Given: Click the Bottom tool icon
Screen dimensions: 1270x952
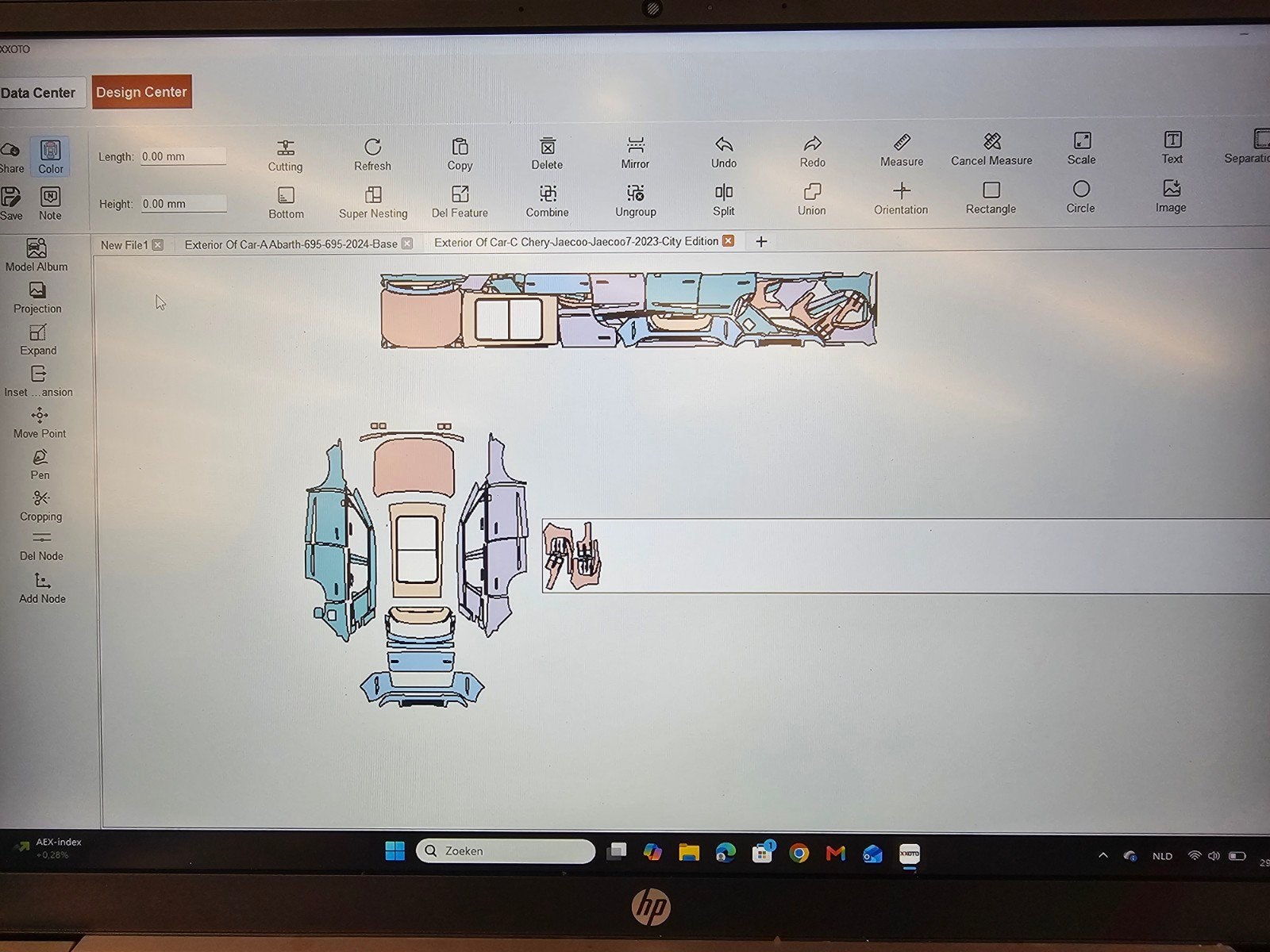Looking at the screenshot, I should pos(286,195).
